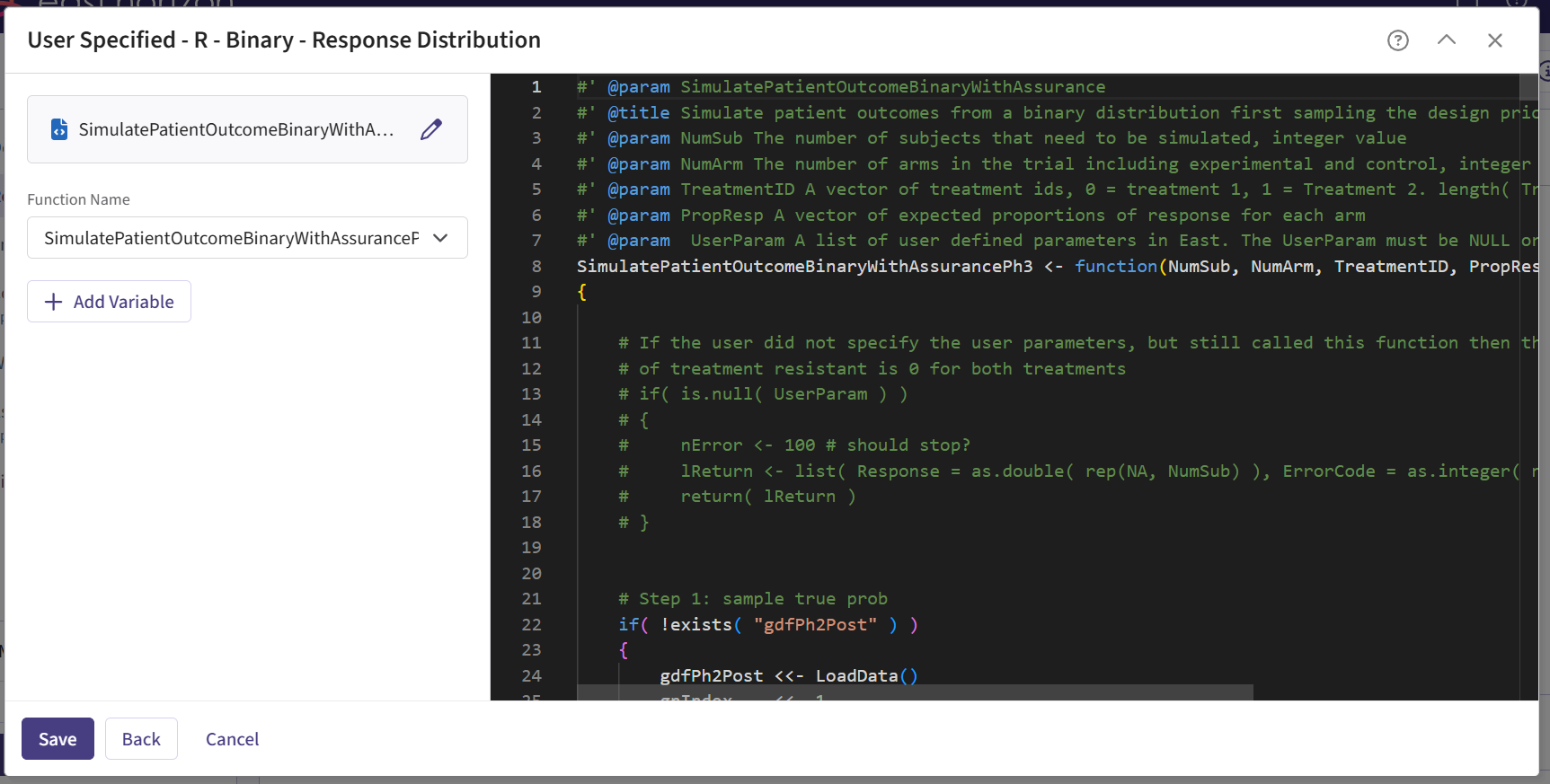Collapse the dialog using the up chevron
This screenshot has height=784, width=1550.
point(1446,40)
